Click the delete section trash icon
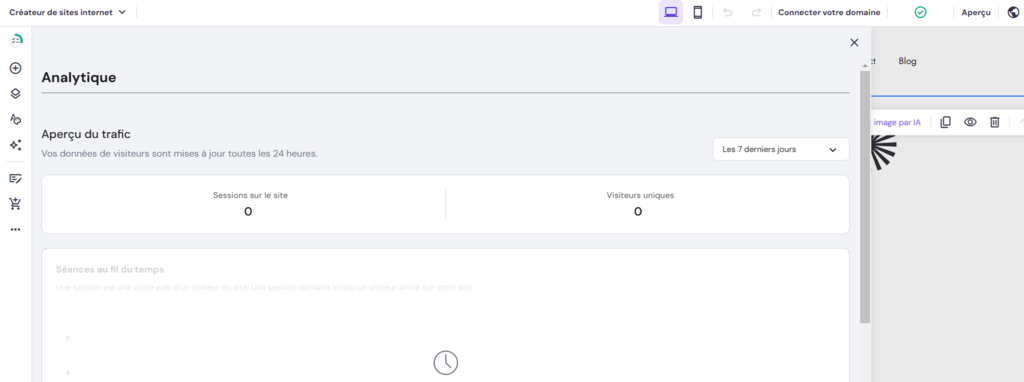 [x=995, y=122]
